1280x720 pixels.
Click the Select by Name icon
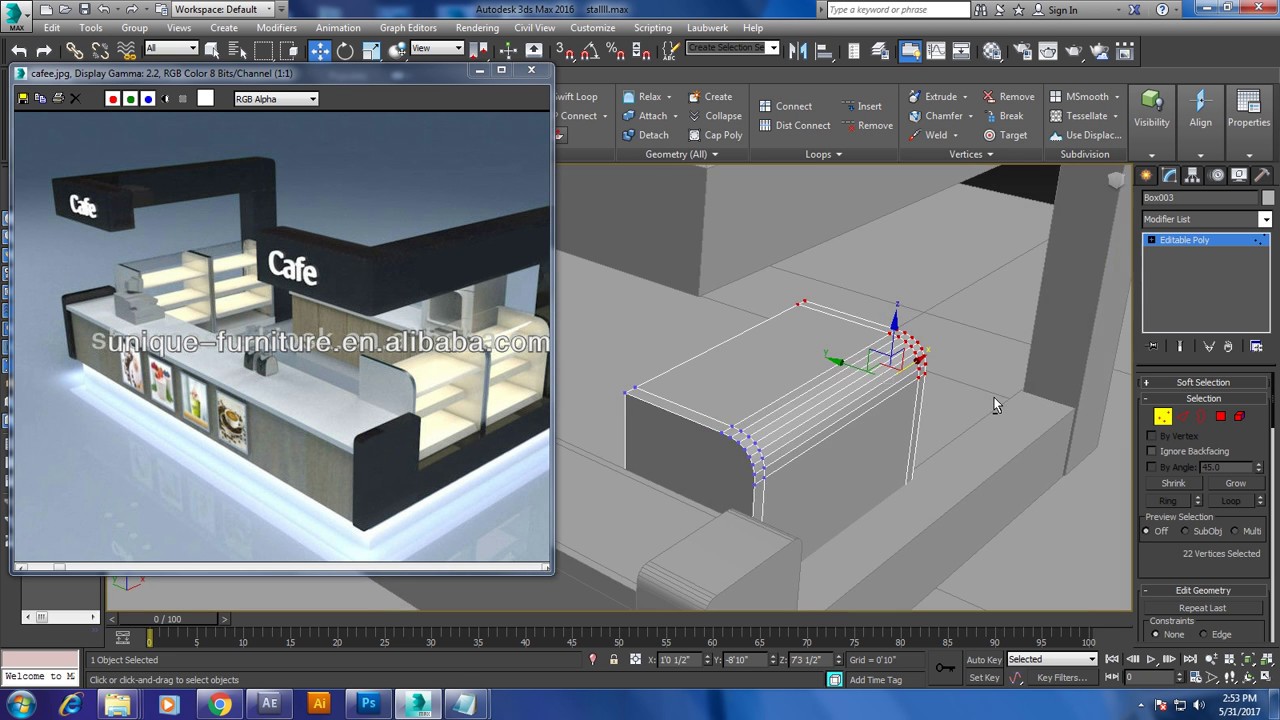tap(237, 50)
